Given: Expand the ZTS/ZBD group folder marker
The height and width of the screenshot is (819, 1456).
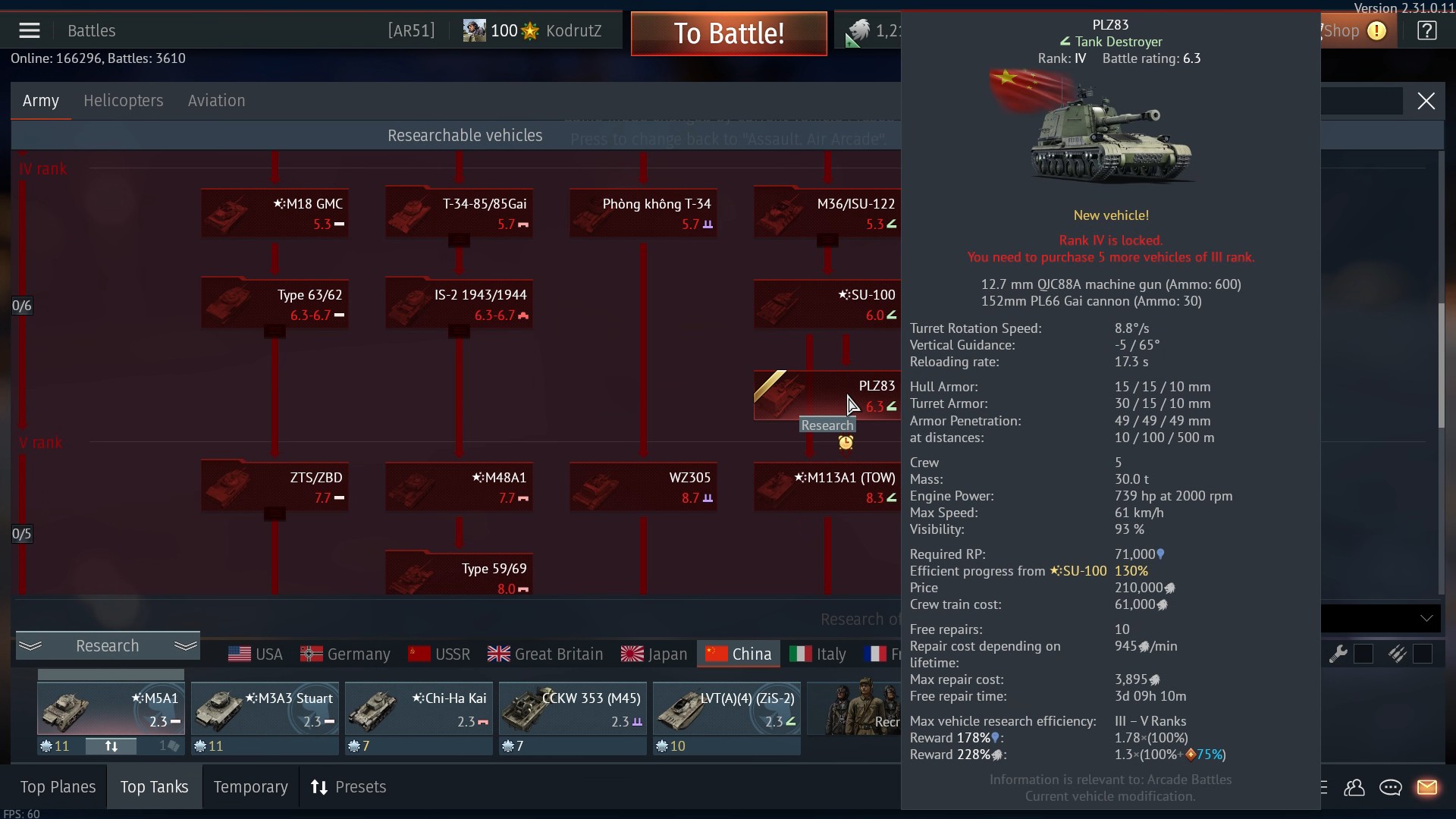Looking at the screenshot, I should (275, 515).
